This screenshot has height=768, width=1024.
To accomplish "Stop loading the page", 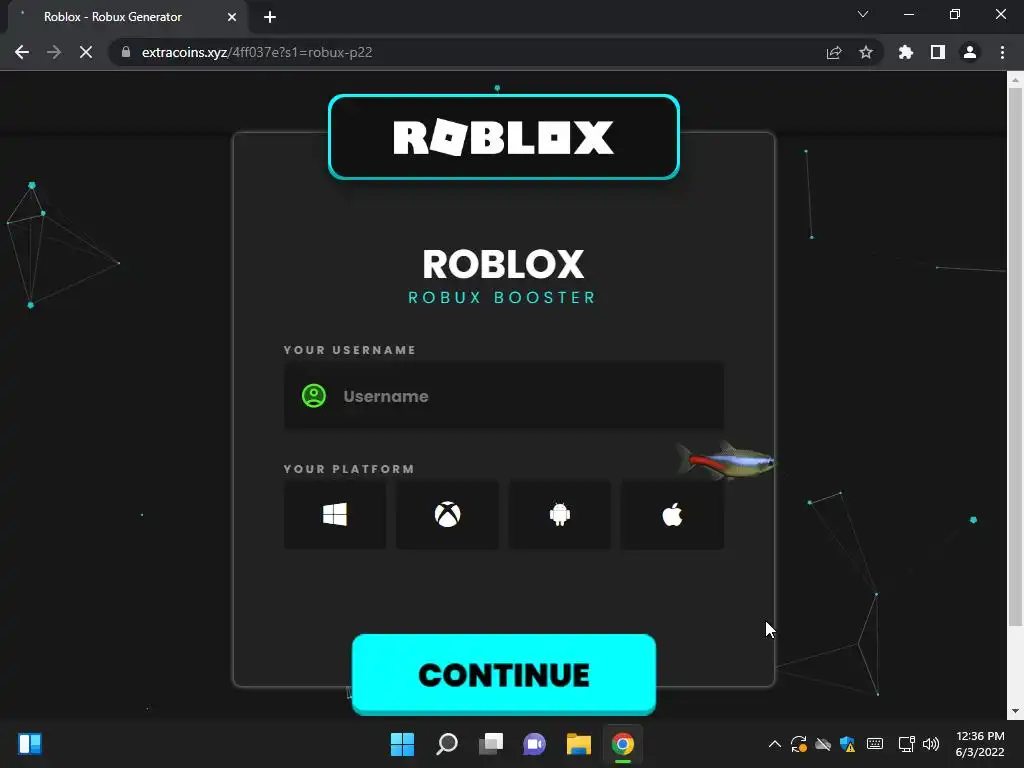I will tap(86, 52).
